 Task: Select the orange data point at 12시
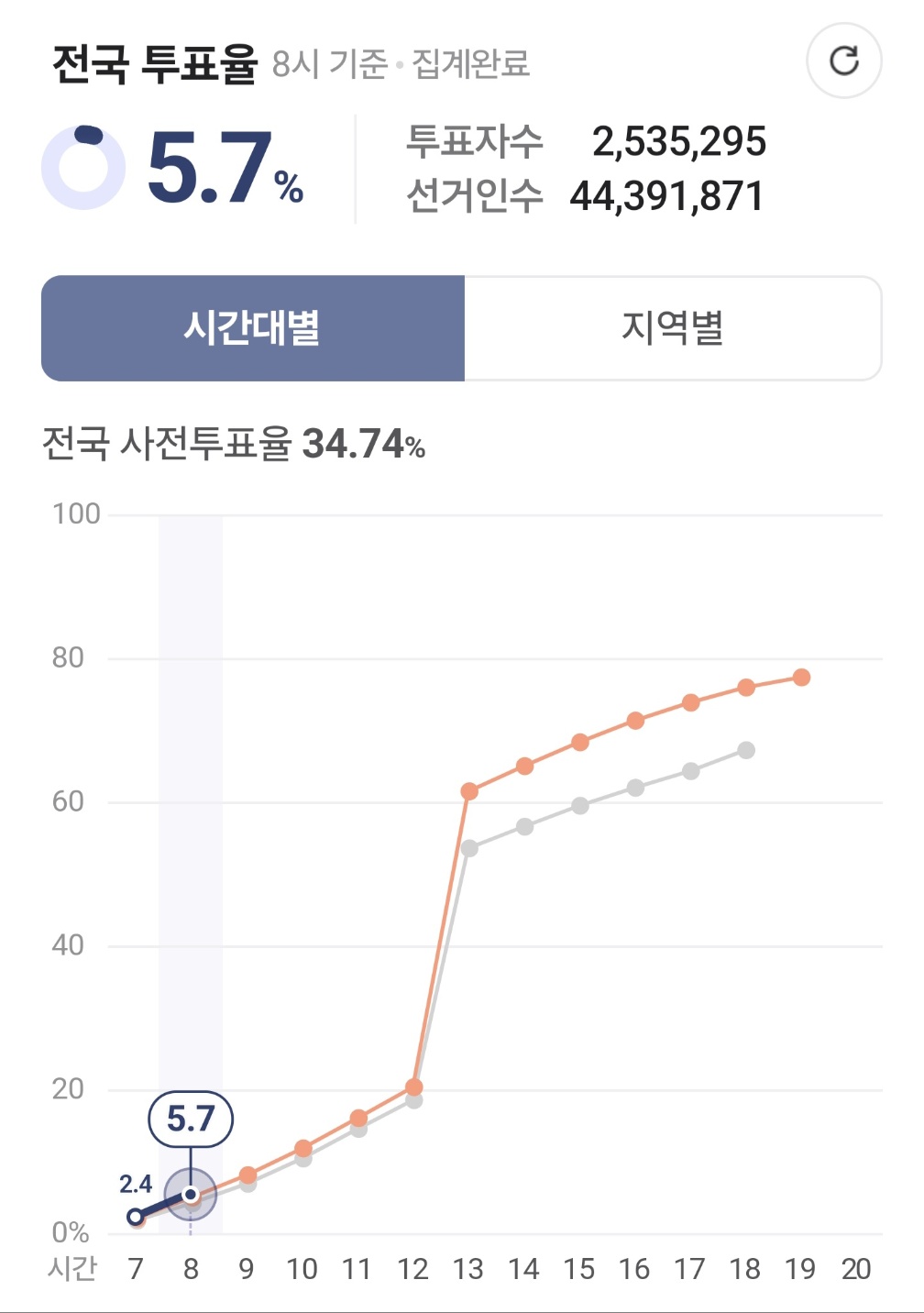[413, 1087]
